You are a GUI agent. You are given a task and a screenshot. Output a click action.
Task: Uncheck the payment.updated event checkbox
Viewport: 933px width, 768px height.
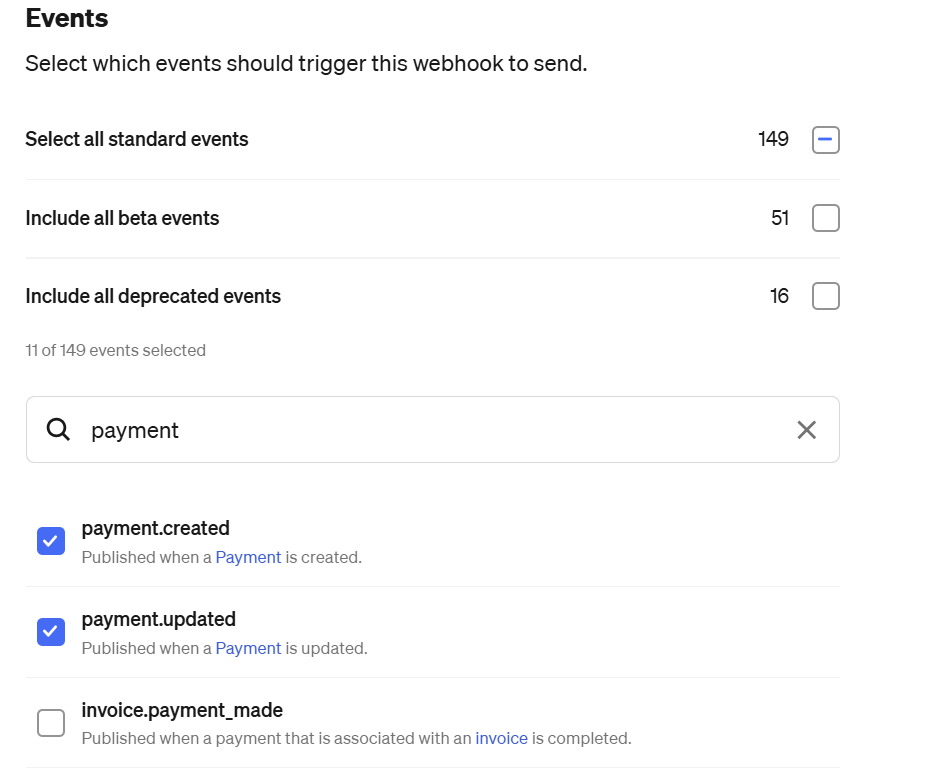point(51,632)
